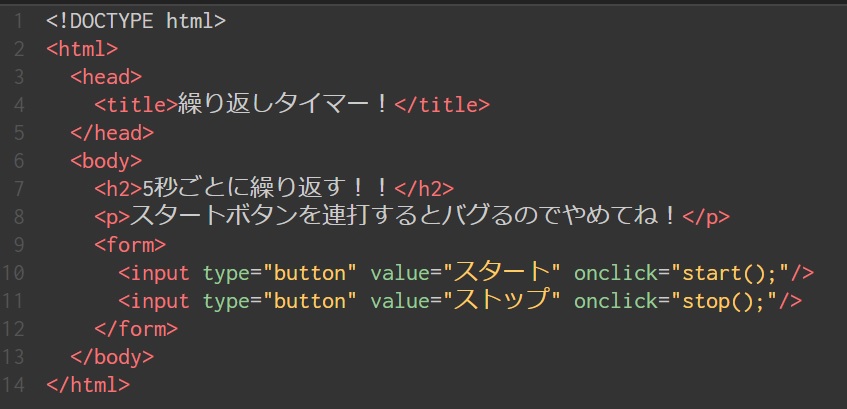The width and height of the screenshot is (847, 409).
Task: Click the DOCTYPE html declaration
Action: coord(136,20)
